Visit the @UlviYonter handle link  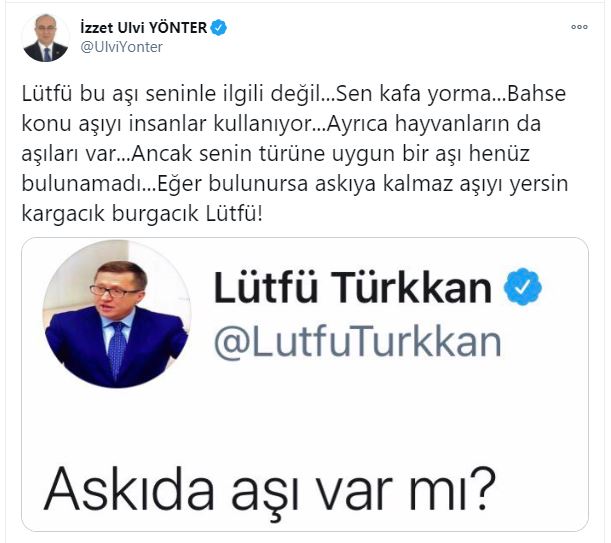click(121, 47)
